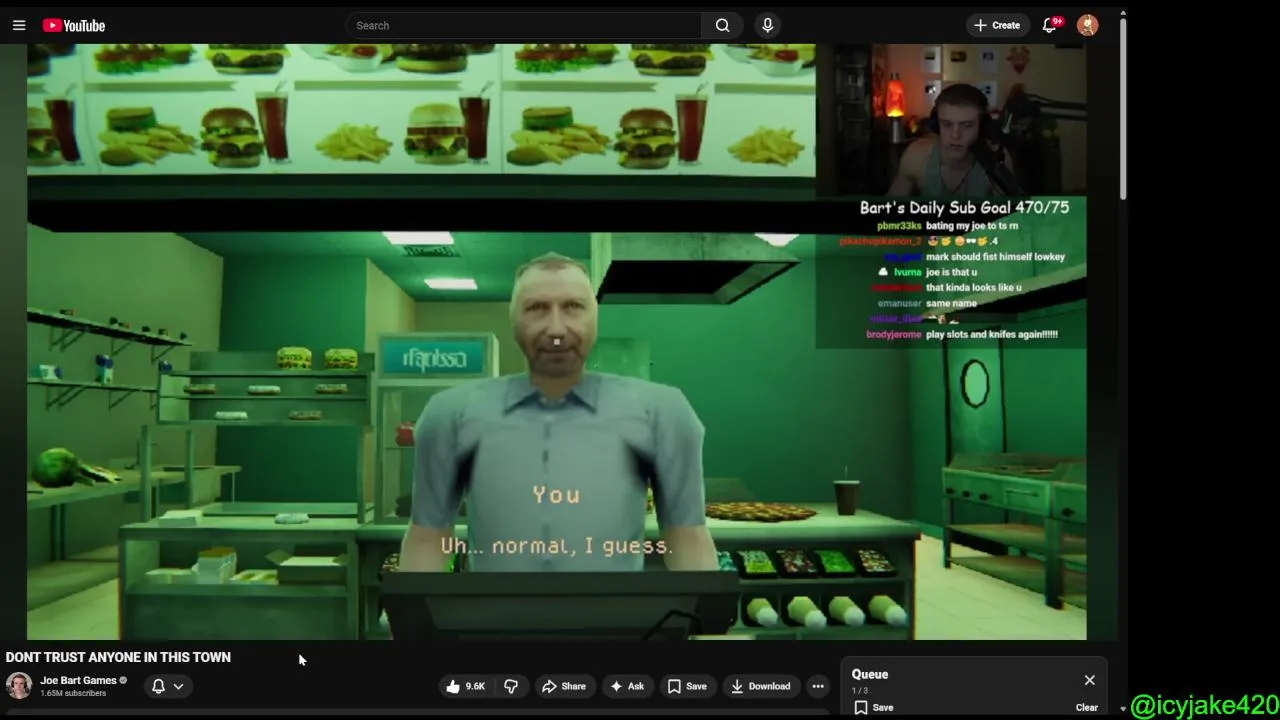The image size is (1280, 720).
Task: Click the Download button
Action: click(760, 686)
